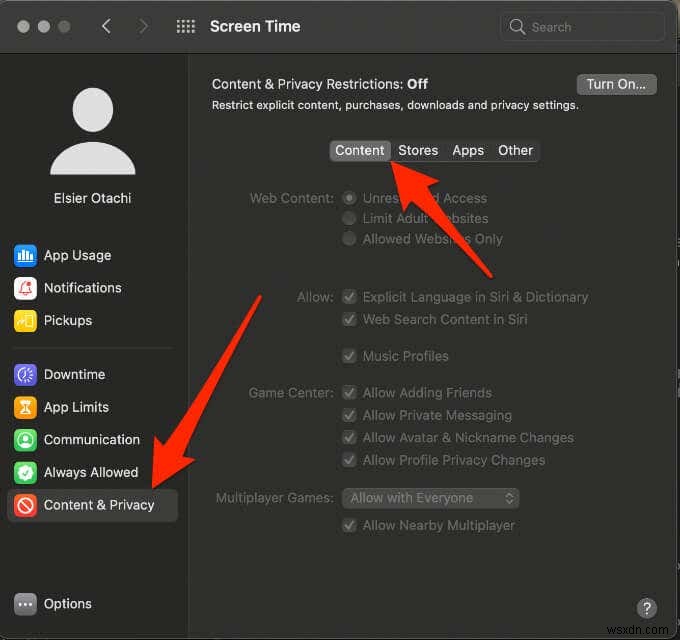Click into the Search field
680x640 pixels.
click(582, 27)
